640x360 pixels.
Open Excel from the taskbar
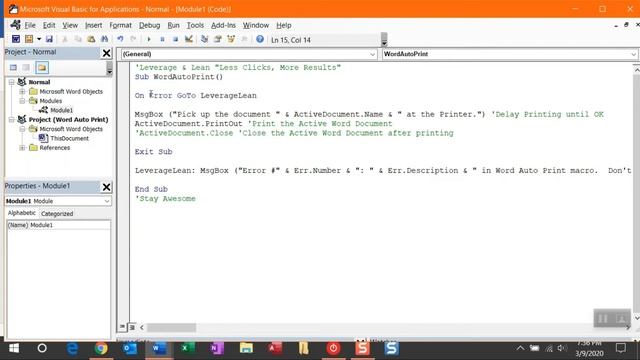tap(188, 348)
